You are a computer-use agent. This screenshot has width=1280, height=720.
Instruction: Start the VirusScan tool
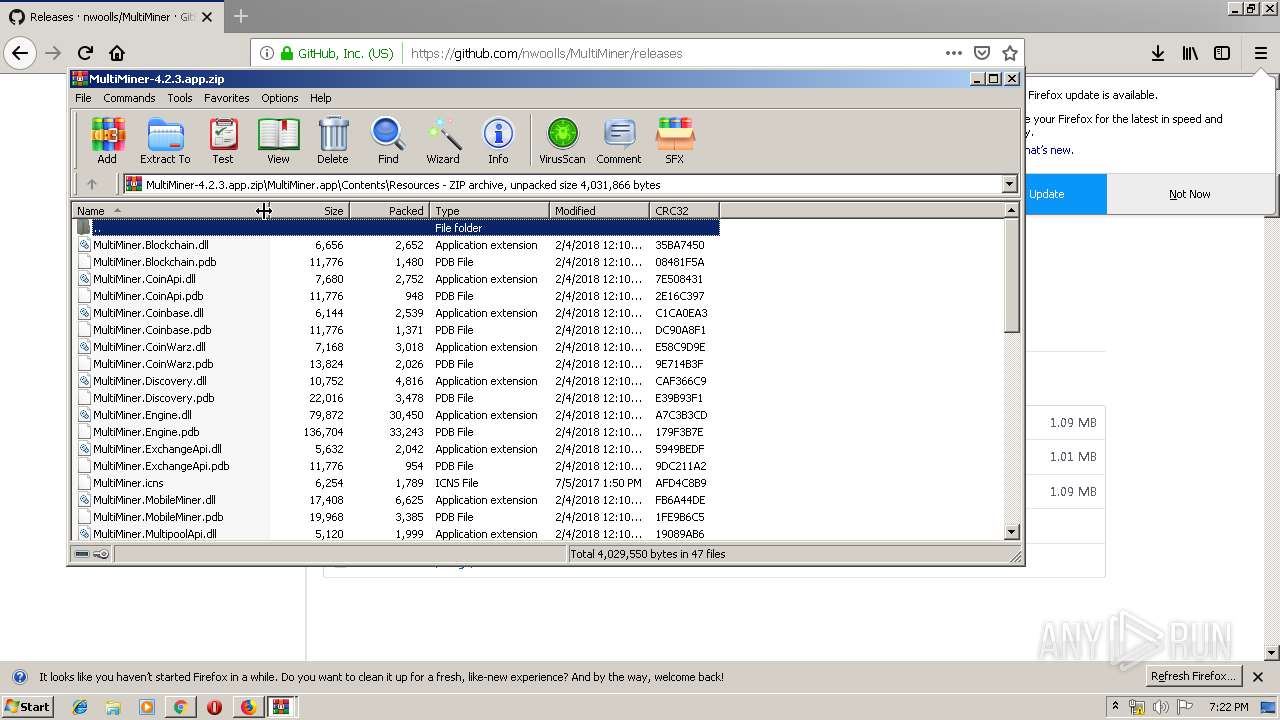(562, 140)
